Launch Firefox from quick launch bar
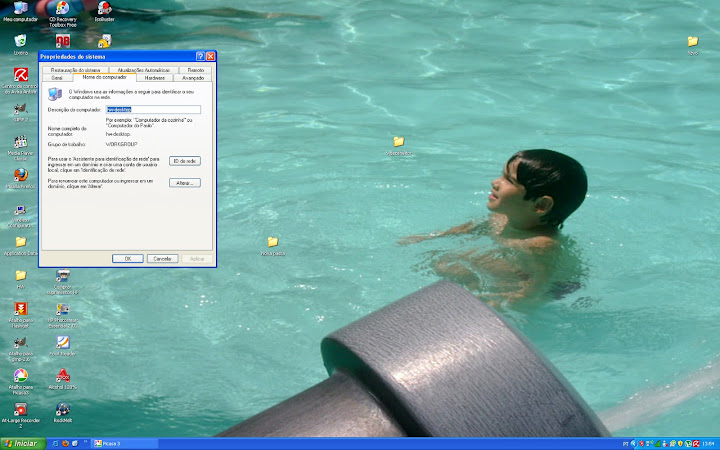 (65, 444)
